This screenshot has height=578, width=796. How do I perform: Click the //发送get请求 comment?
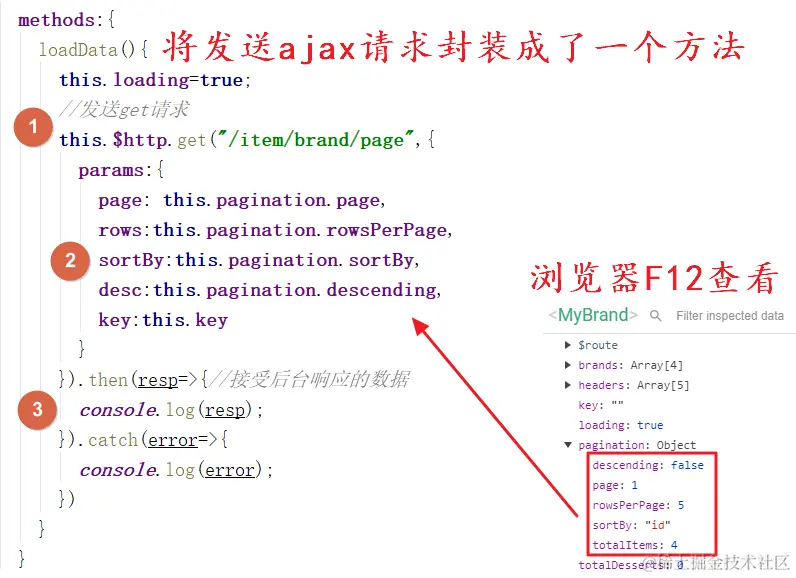pos(123,109)
